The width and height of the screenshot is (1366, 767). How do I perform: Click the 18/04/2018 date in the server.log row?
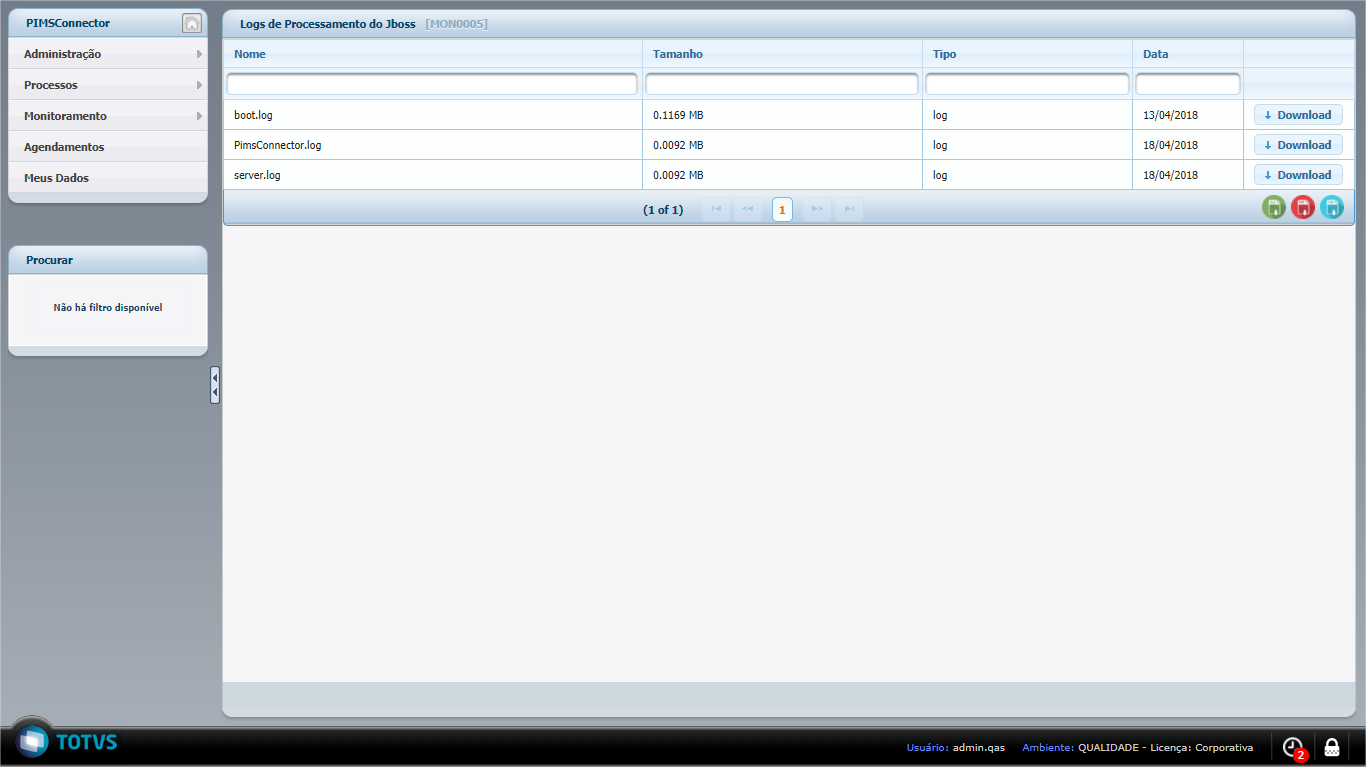[1170, 175]
